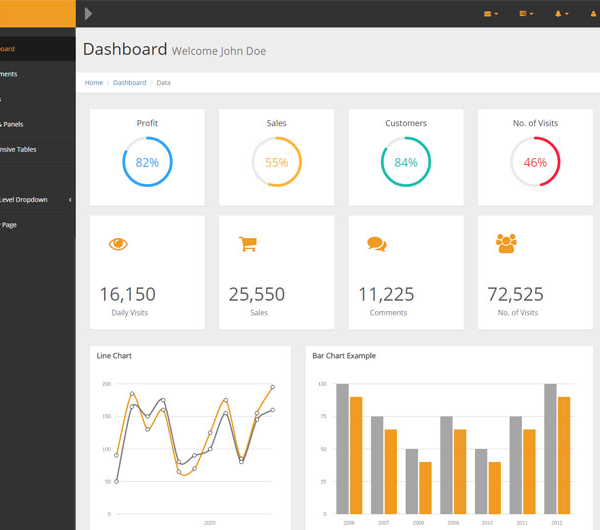Click the 16,150 Daily Visits number

click(x=127, y=294)
